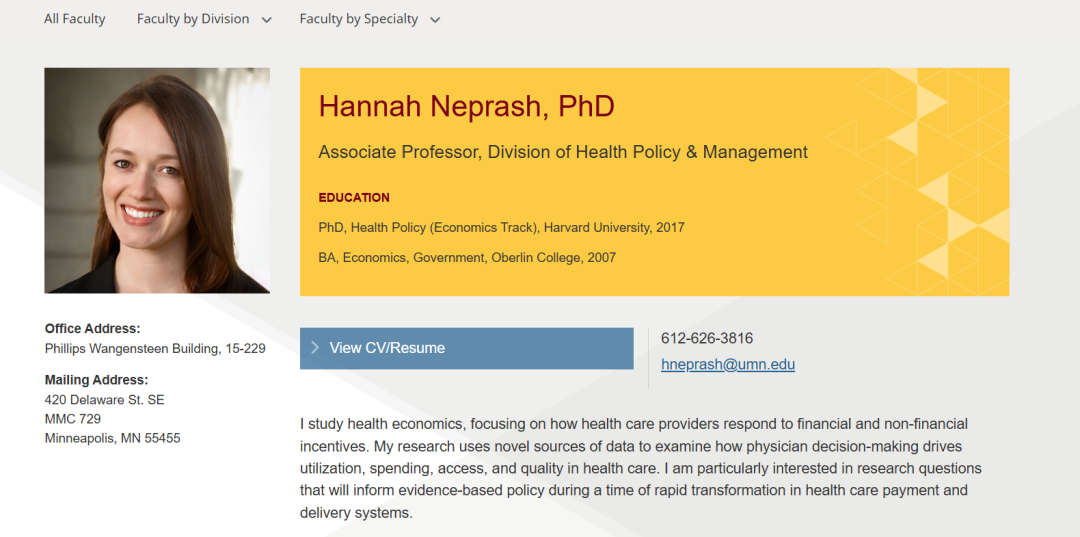Expand the Faculty by Division chevron arrow
The width and height of the screenshot is (1080, 537).
coord(267,20)
